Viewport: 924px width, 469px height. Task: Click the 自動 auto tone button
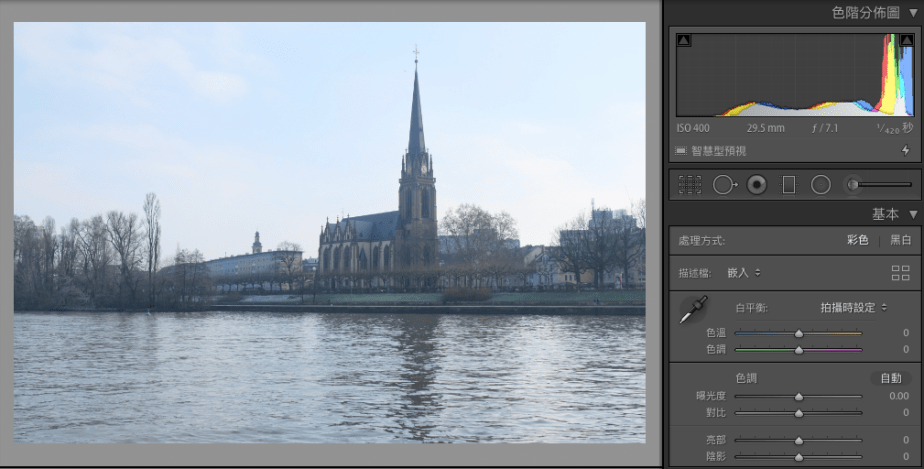click(x=890, y=378)
